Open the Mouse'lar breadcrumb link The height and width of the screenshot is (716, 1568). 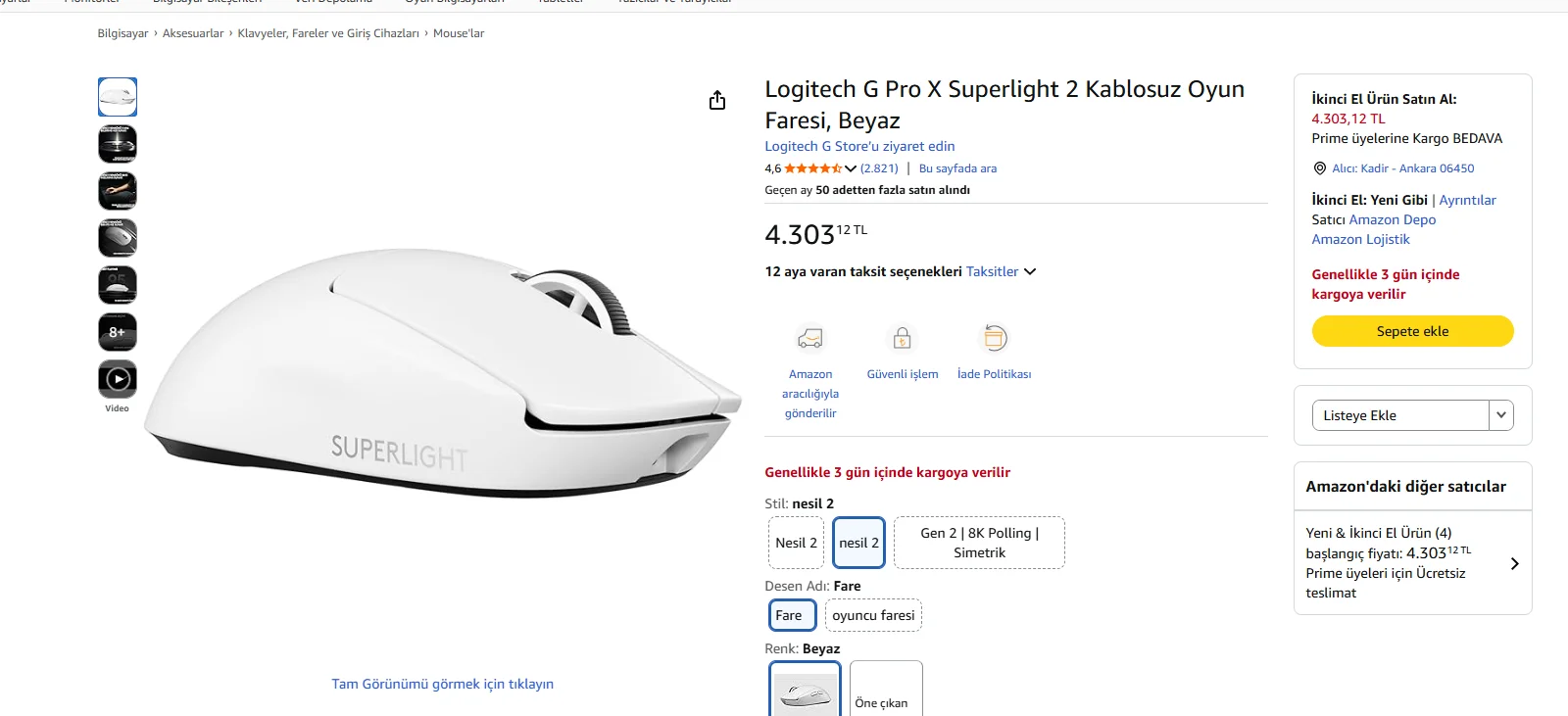(x=459, y=33)
